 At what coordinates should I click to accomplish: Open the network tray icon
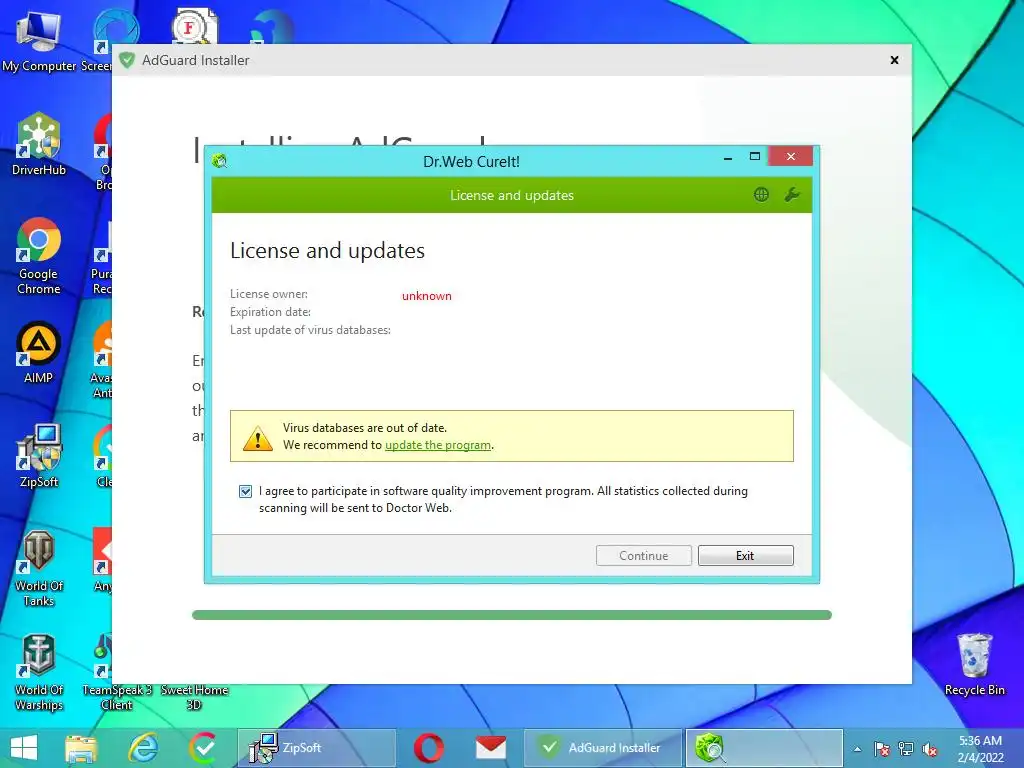(x=906, y=750)
